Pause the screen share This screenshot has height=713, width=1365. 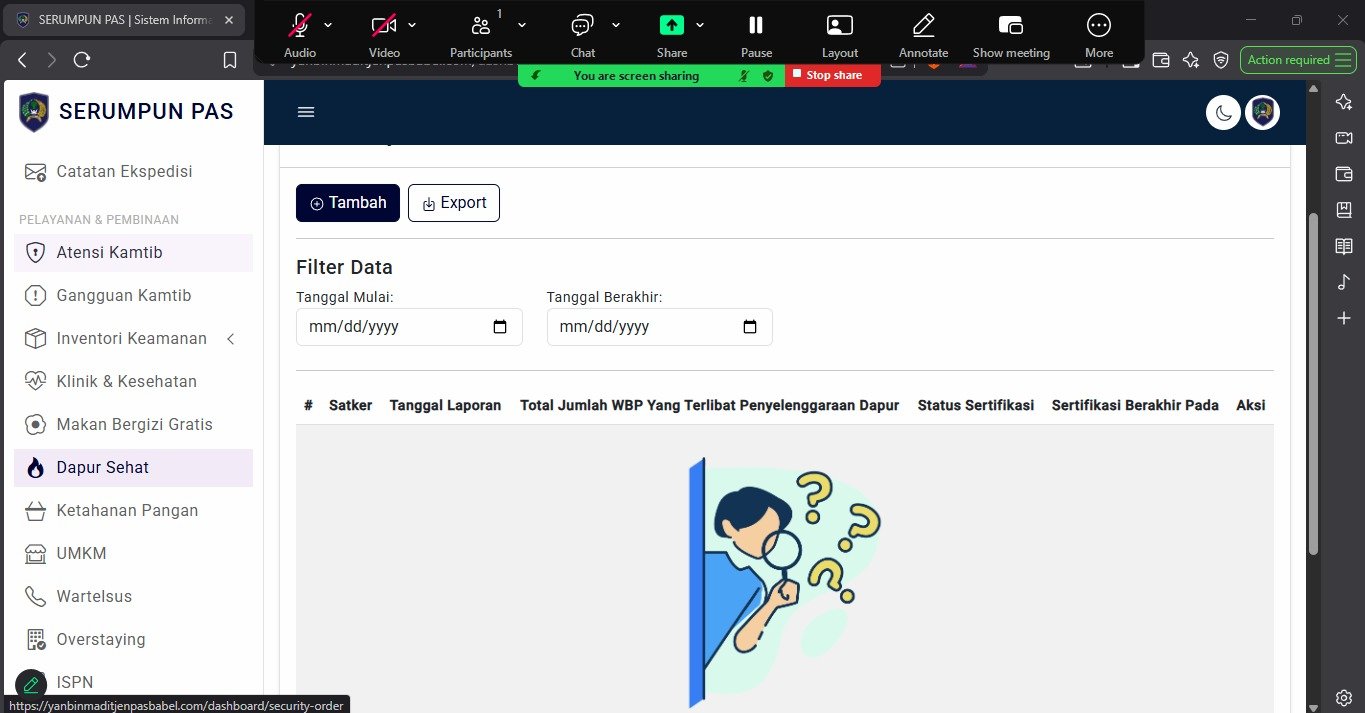point(756,34)
